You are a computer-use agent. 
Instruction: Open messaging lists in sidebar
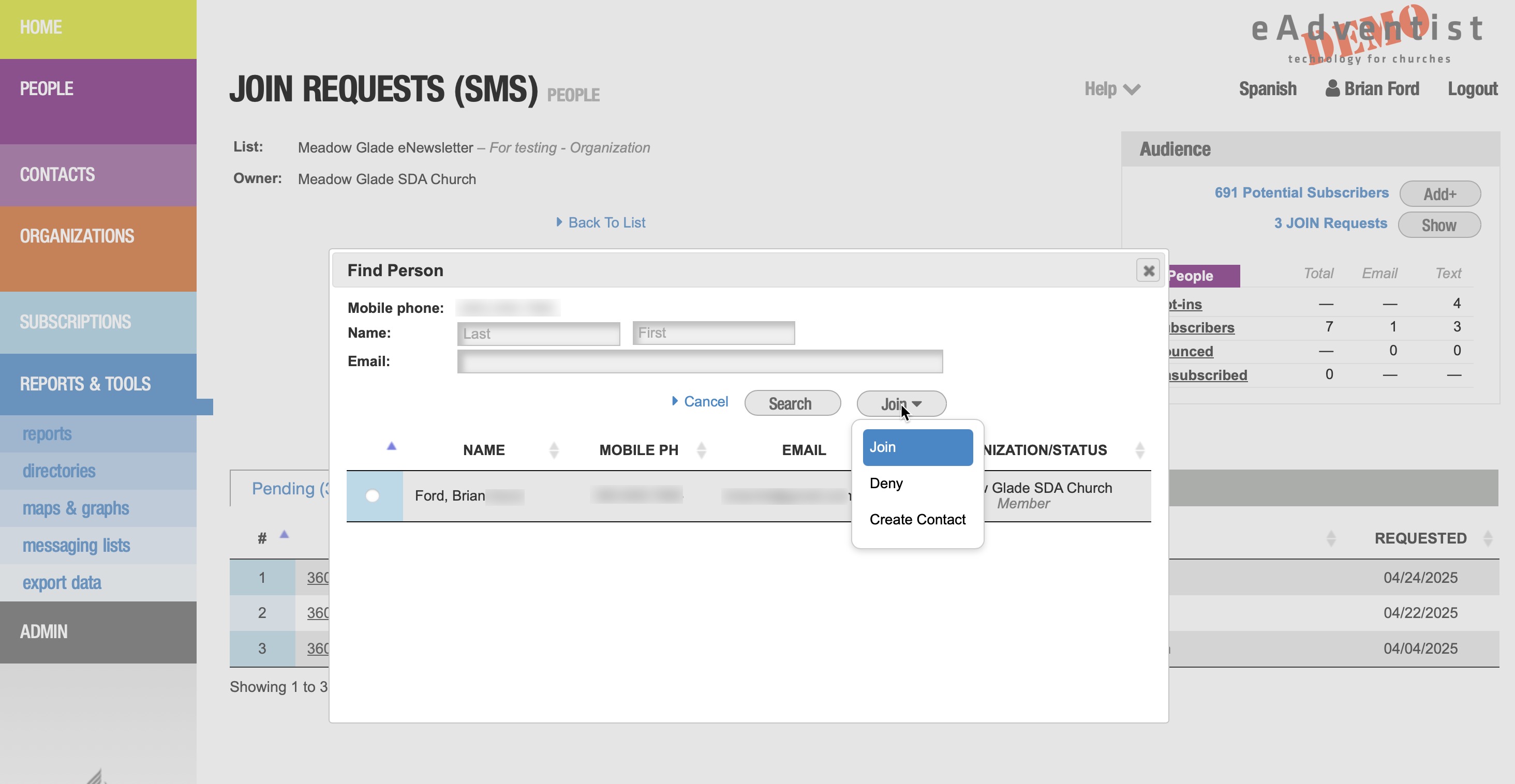pos(76,546)
